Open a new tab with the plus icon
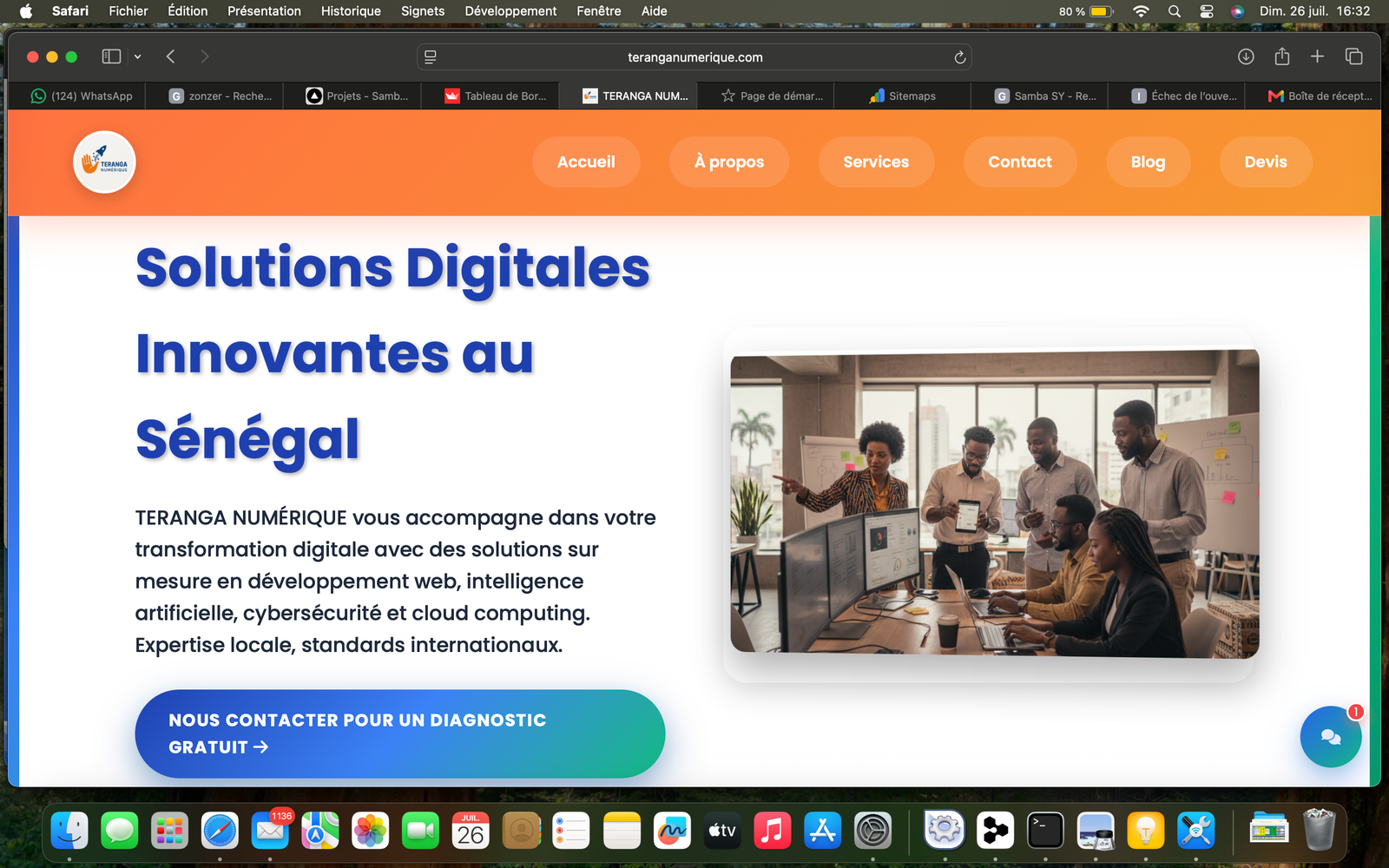The image size is (1389, 868). click(x=1317, y=56)
